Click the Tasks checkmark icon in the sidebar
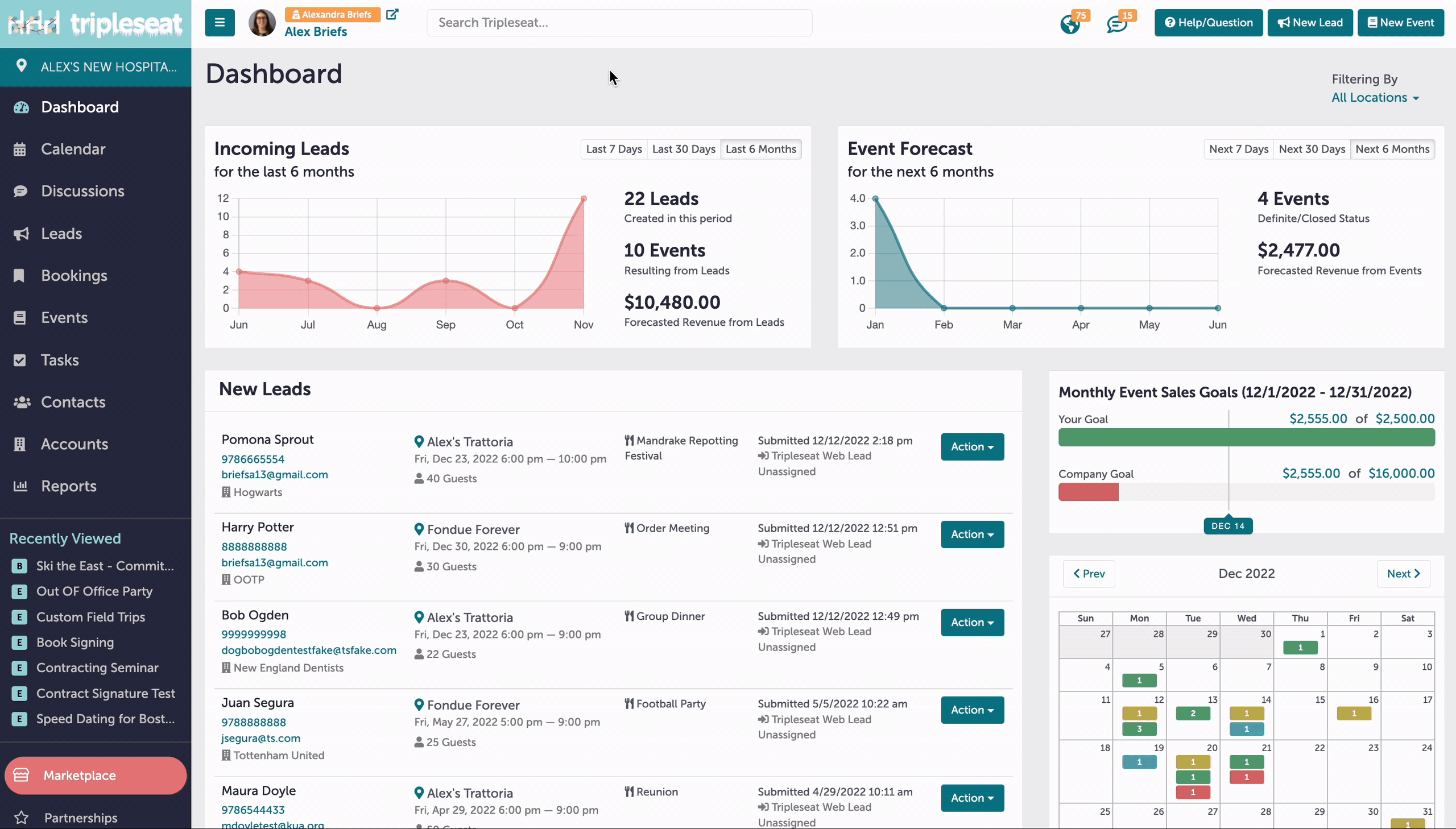 [19, 360]
